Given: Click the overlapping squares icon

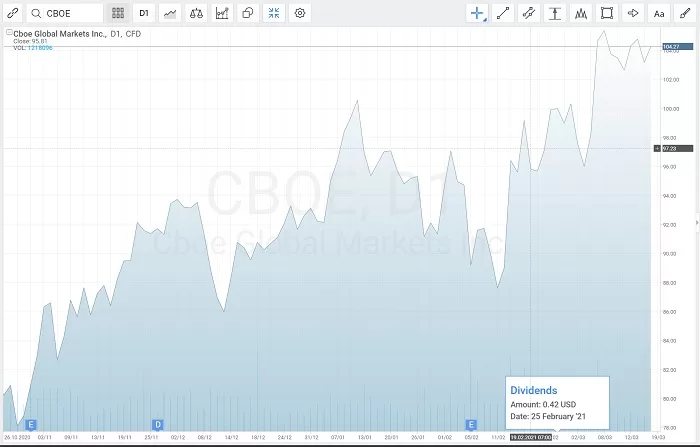Looking at the screenshot, I should pos(248,13).
